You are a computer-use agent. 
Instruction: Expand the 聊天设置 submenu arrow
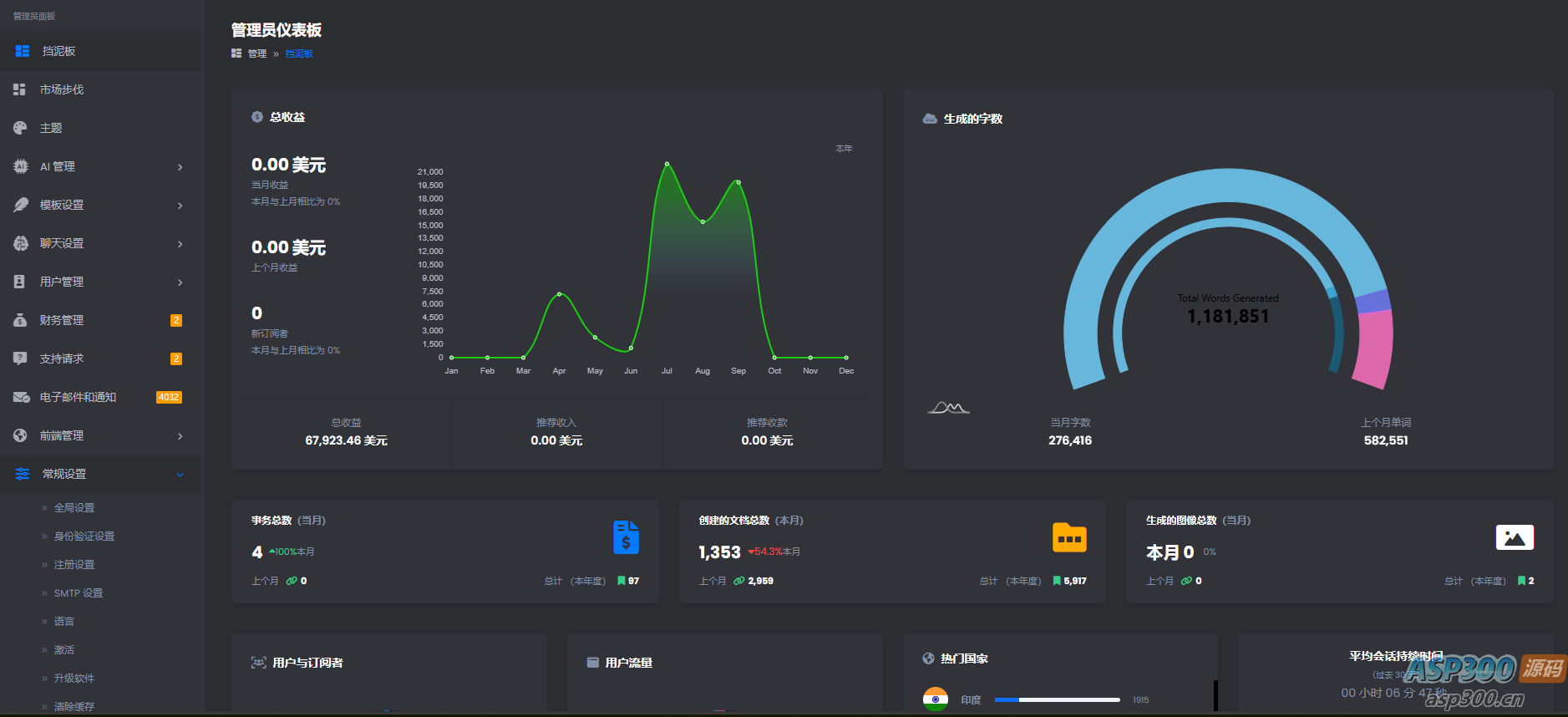pyautogui.click(x=180, y=244)
